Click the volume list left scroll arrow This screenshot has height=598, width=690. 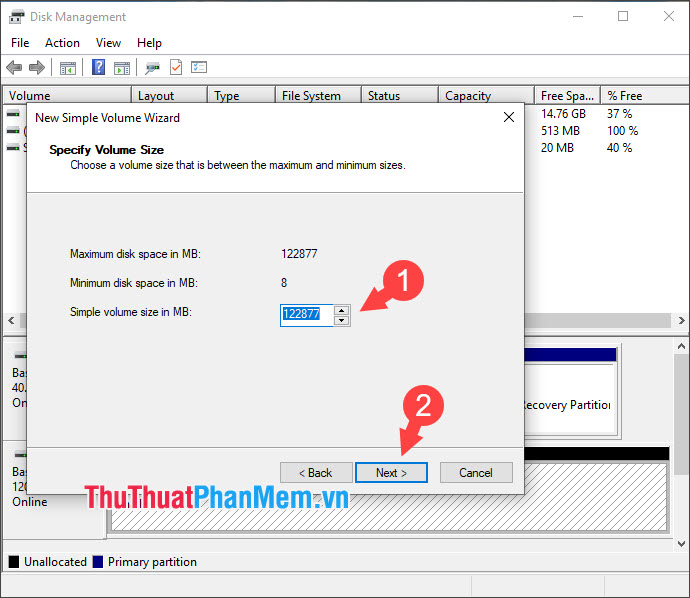click(x=11, y=320)
